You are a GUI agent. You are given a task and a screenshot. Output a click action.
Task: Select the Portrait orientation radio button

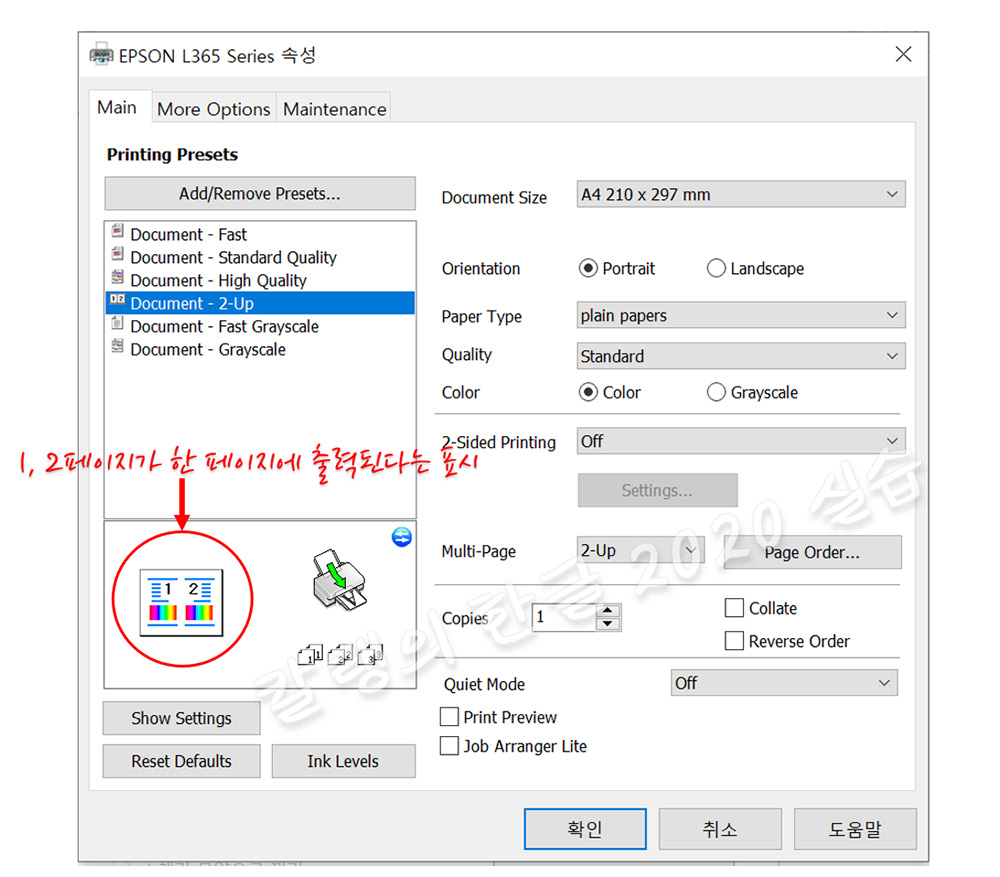(588, 268)
